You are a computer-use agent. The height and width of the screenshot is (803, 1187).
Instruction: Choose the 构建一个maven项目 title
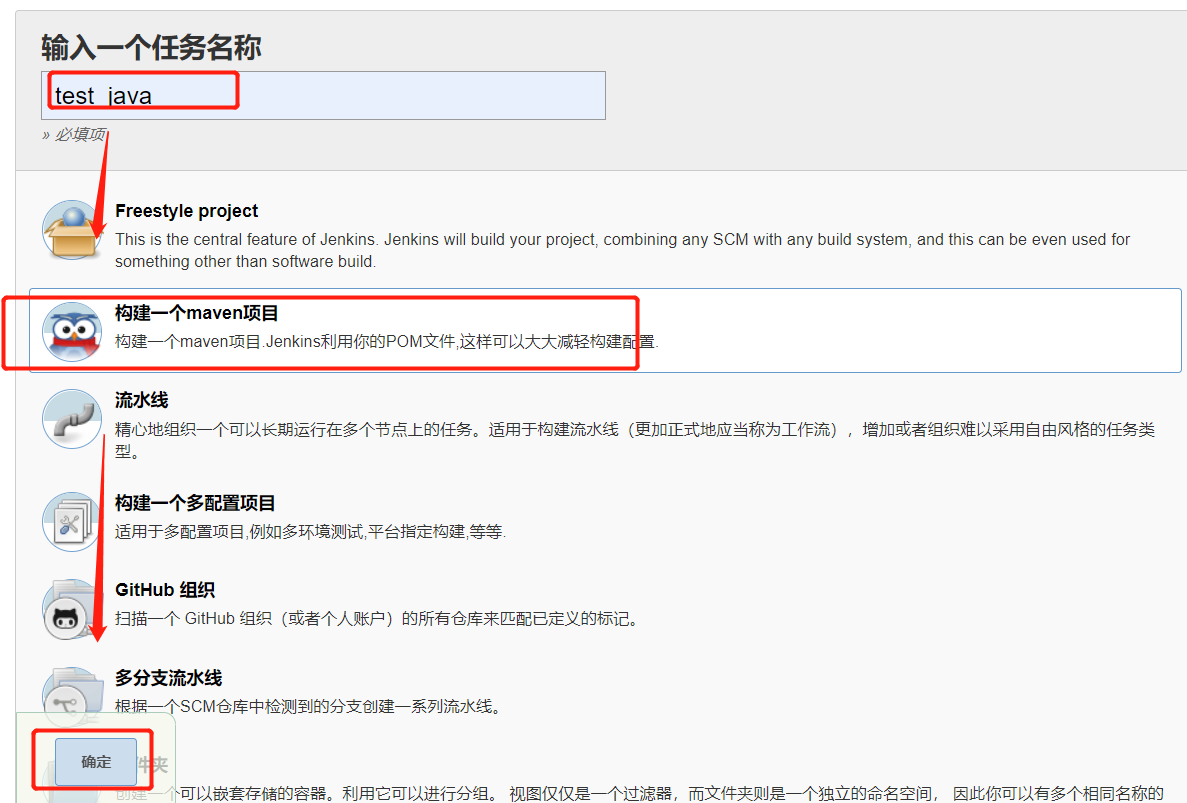coord(197,313)
